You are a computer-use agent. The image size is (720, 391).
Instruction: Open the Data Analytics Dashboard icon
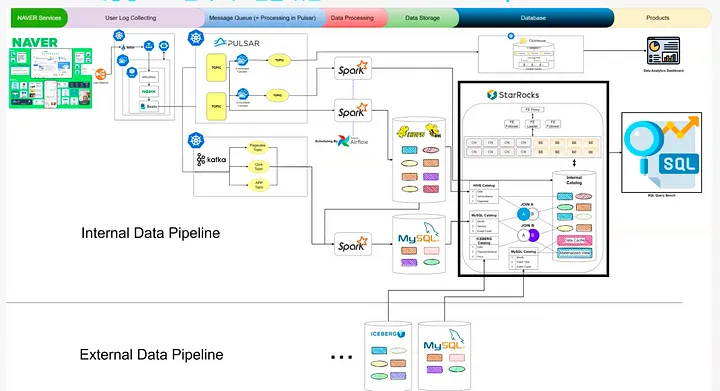tap(663, 51)
